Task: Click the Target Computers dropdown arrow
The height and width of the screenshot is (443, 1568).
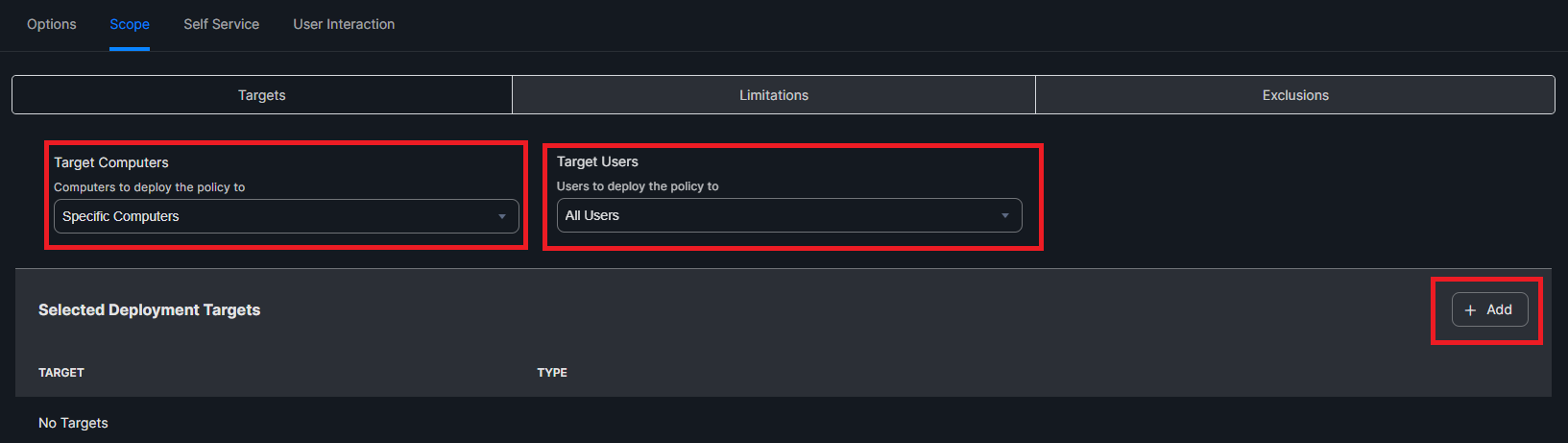Action: click(501, 217)
